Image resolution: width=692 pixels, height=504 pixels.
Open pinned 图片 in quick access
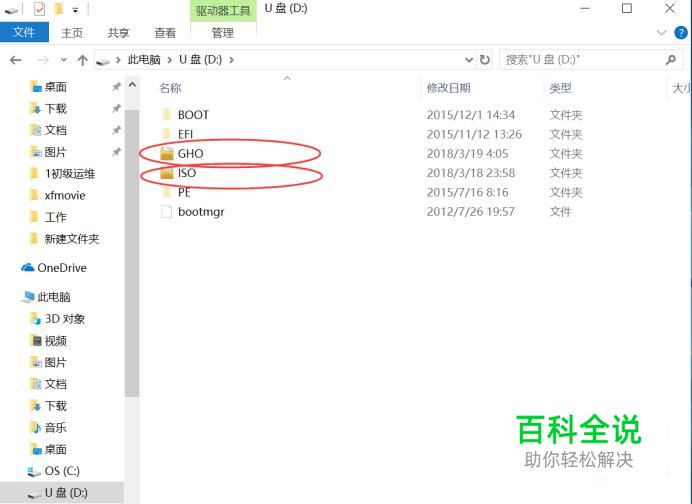coord(49,152)
